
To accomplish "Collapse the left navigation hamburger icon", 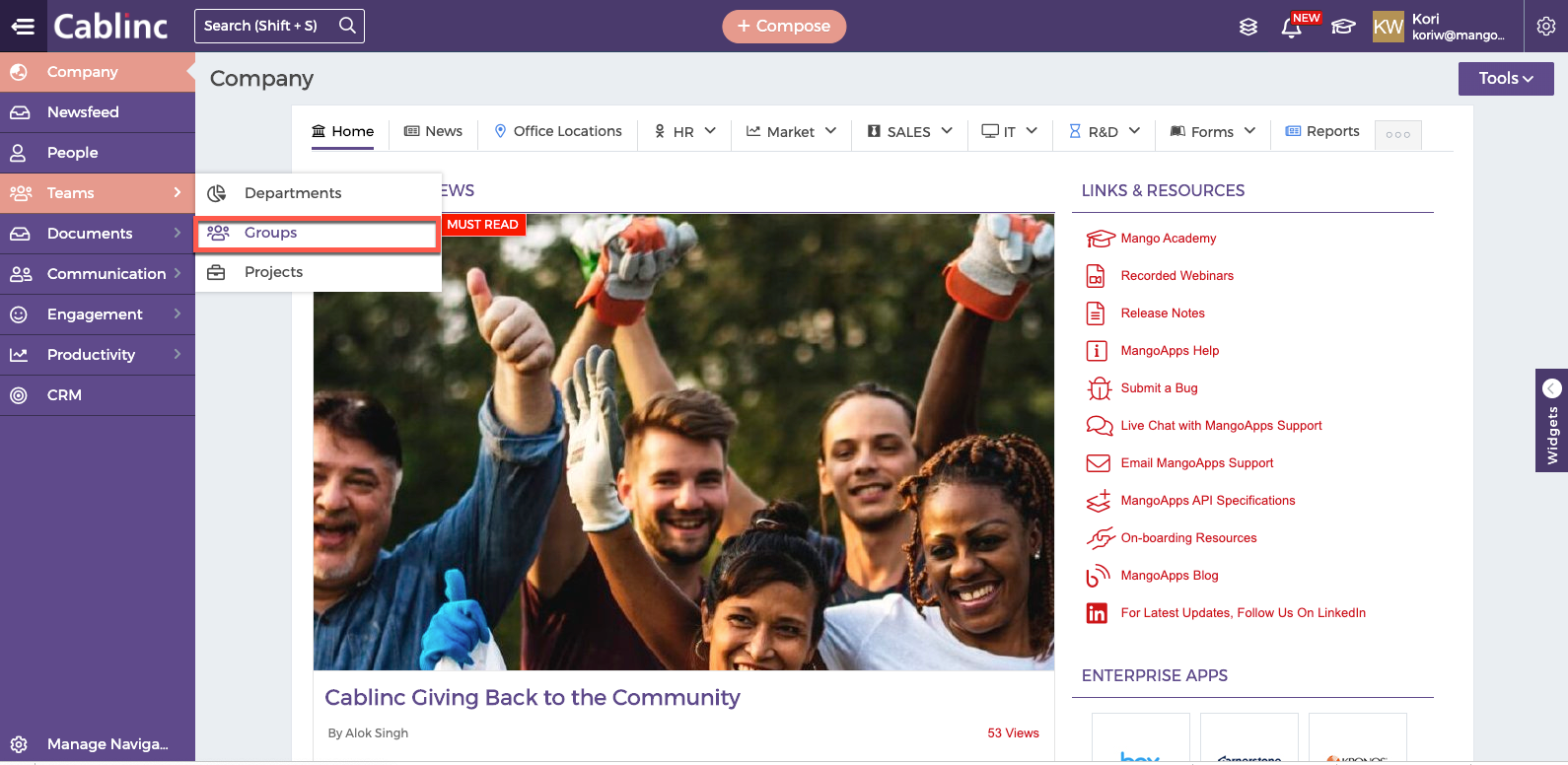I will 23,27.
